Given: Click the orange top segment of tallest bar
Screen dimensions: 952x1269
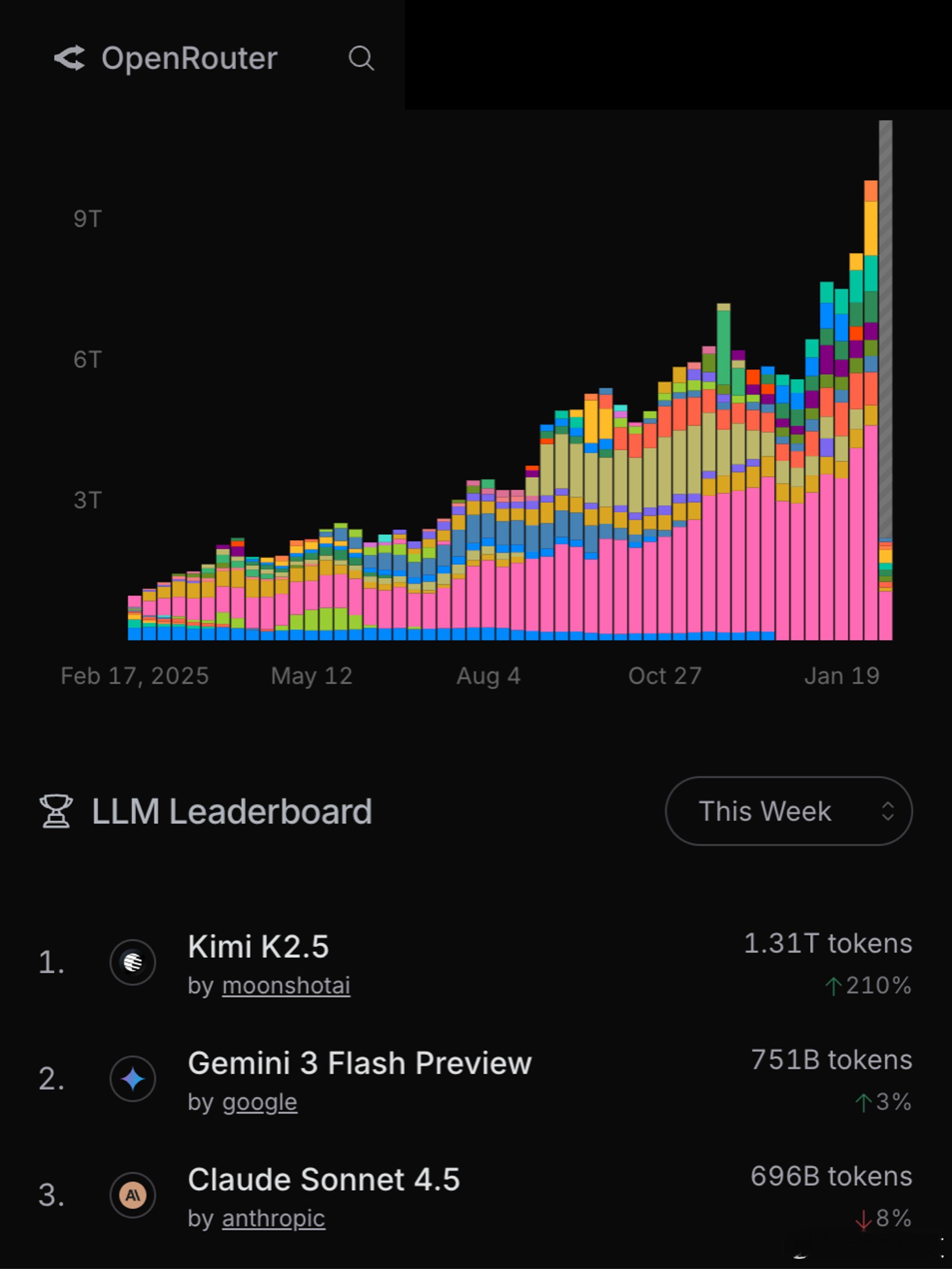Looking at the screenshot, I should [871, 191].
